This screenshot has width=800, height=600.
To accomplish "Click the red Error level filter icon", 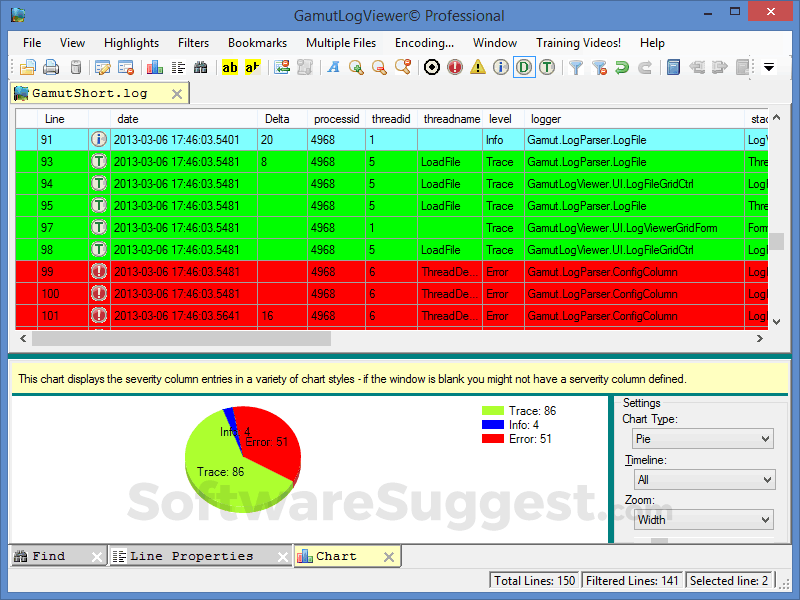I will tap(457, 67).
